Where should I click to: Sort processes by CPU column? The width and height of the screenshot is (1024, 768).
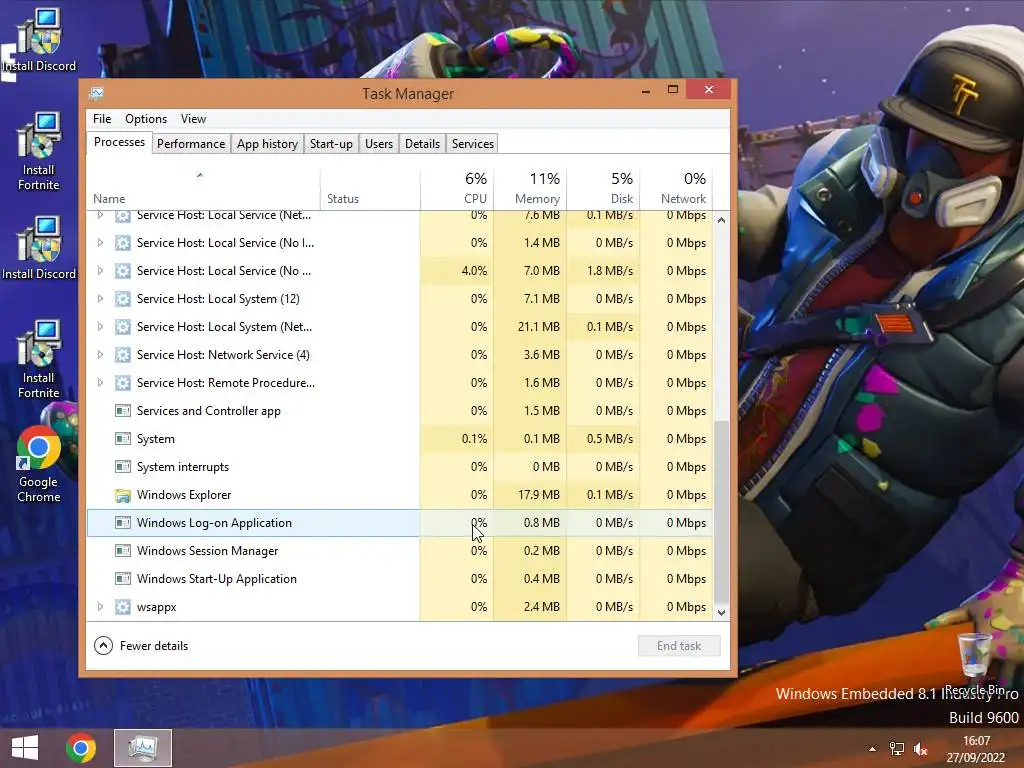coord(457,189)
